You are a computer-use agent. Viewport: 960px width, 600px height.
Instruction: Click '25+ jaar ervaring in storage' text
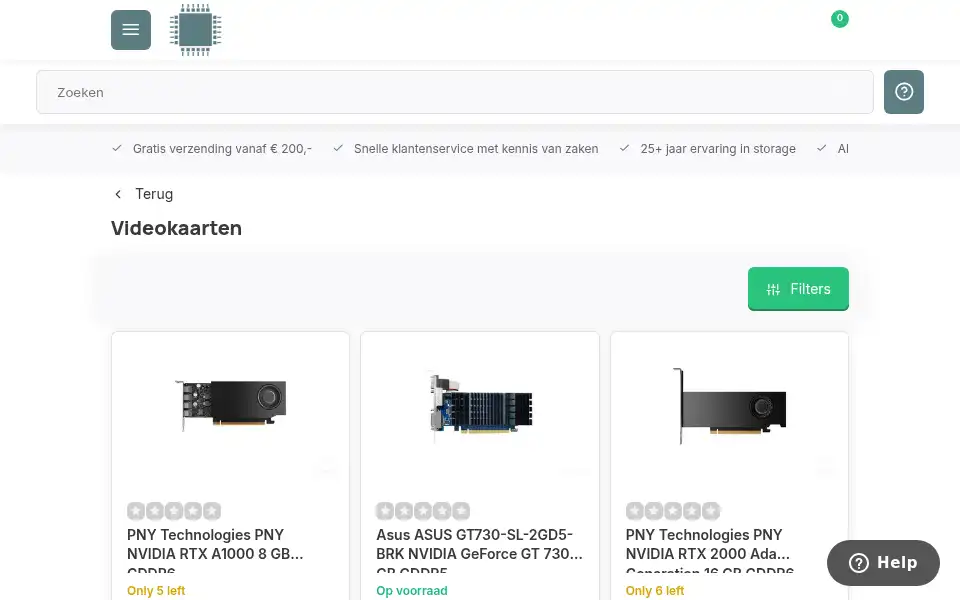718,149
